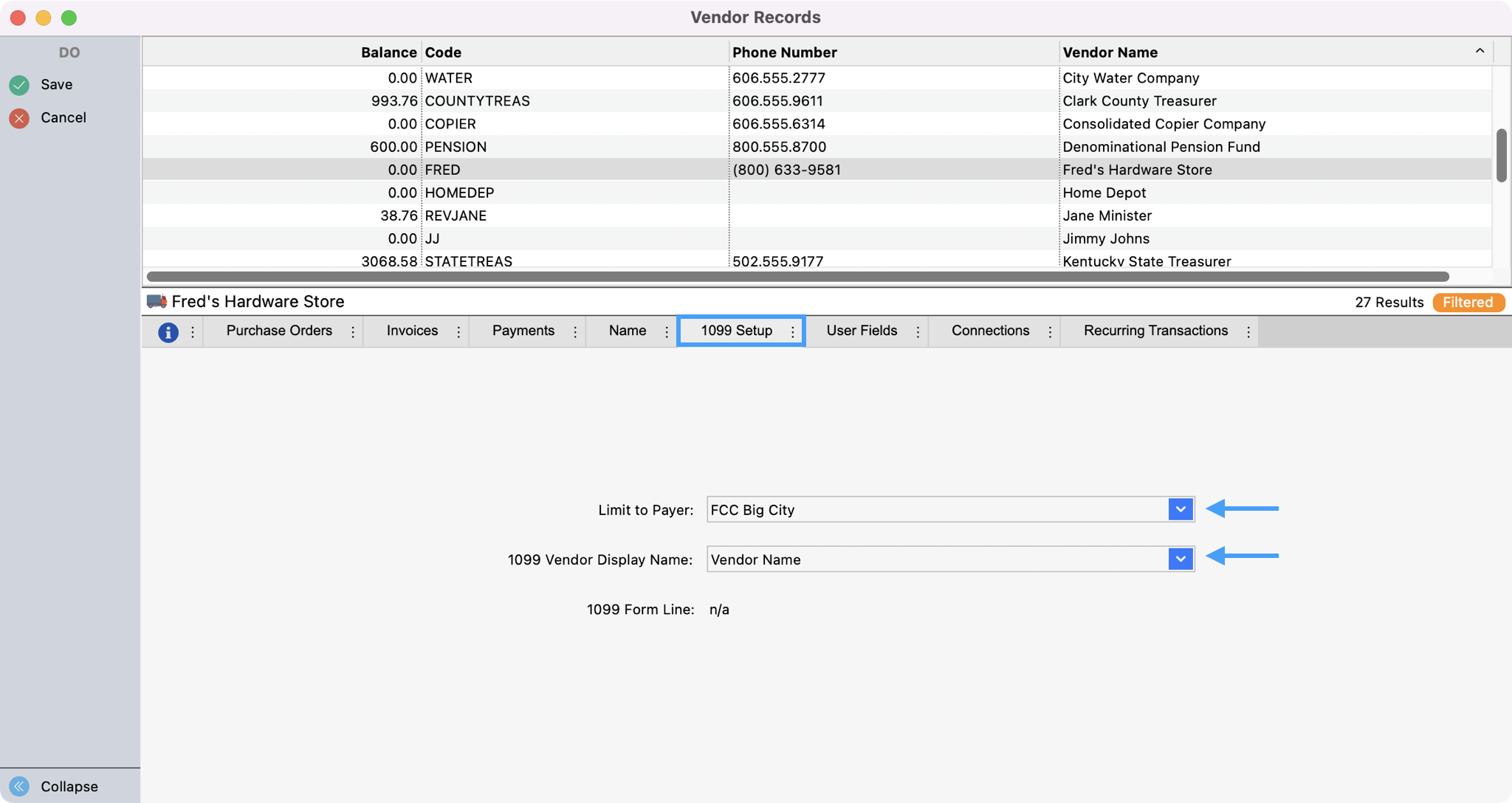The height and width of the screenshot is (803, 1512).
Task: Open the options dots beside the 1099 Setup tab
Action: tap(793, 332)
